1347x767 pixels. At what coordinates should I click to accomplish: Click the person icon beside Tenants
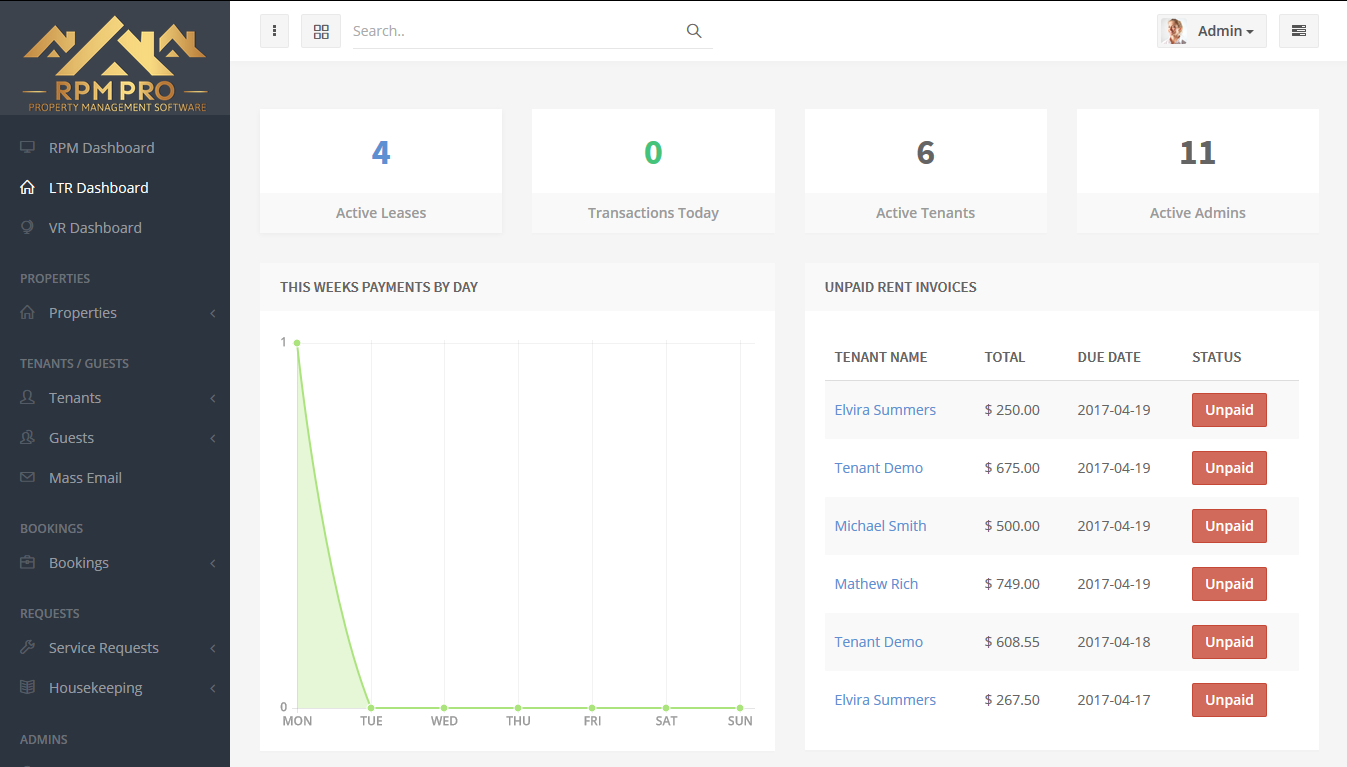(27, 397)
